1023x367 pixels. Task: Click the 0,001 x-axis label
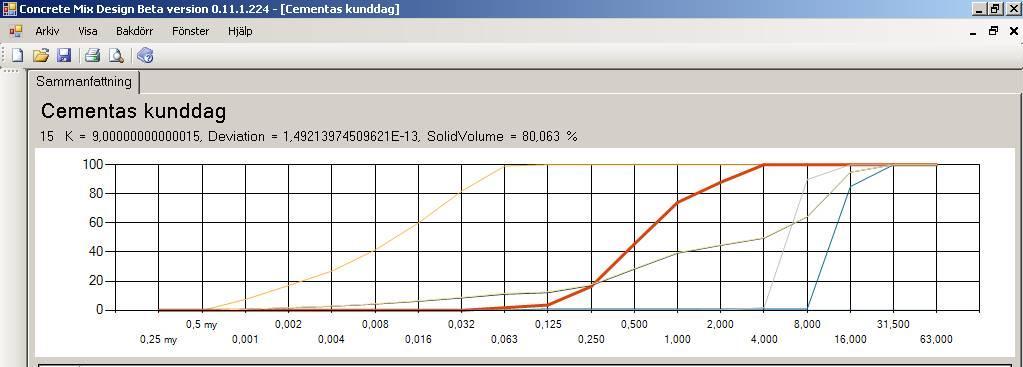click(245, 340)
